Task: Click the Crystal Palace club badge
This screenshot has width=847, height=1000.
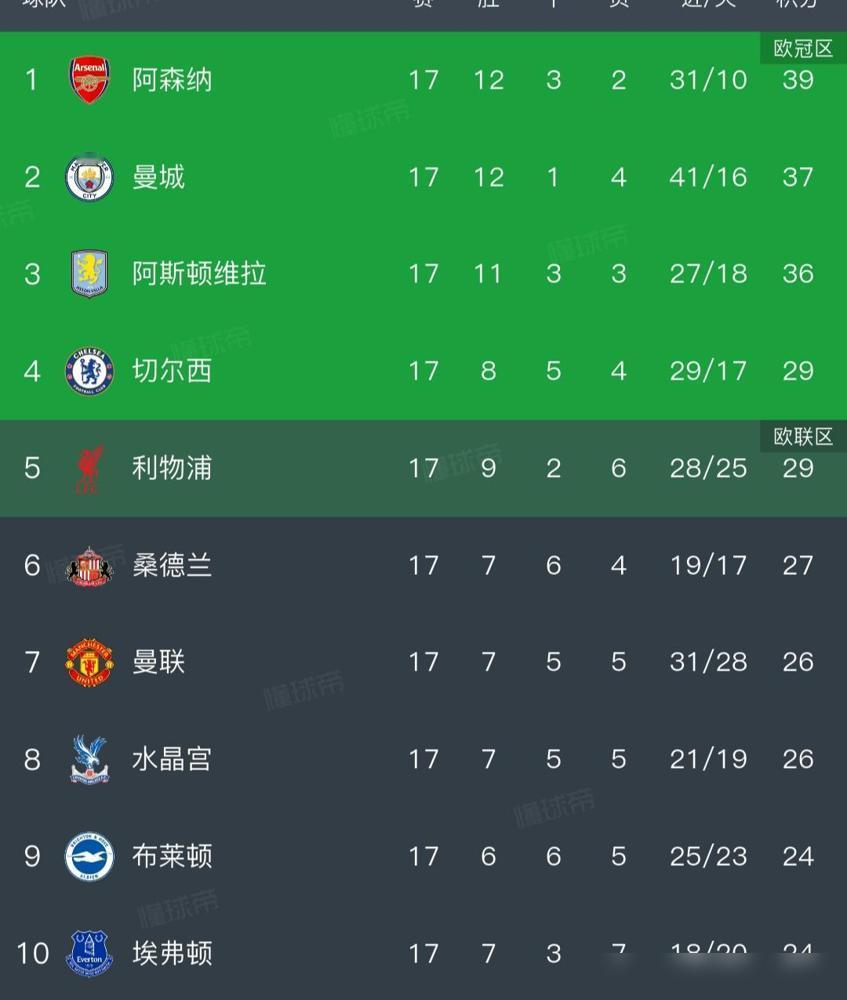Action: pyautogui.click(x=88, y=758)
